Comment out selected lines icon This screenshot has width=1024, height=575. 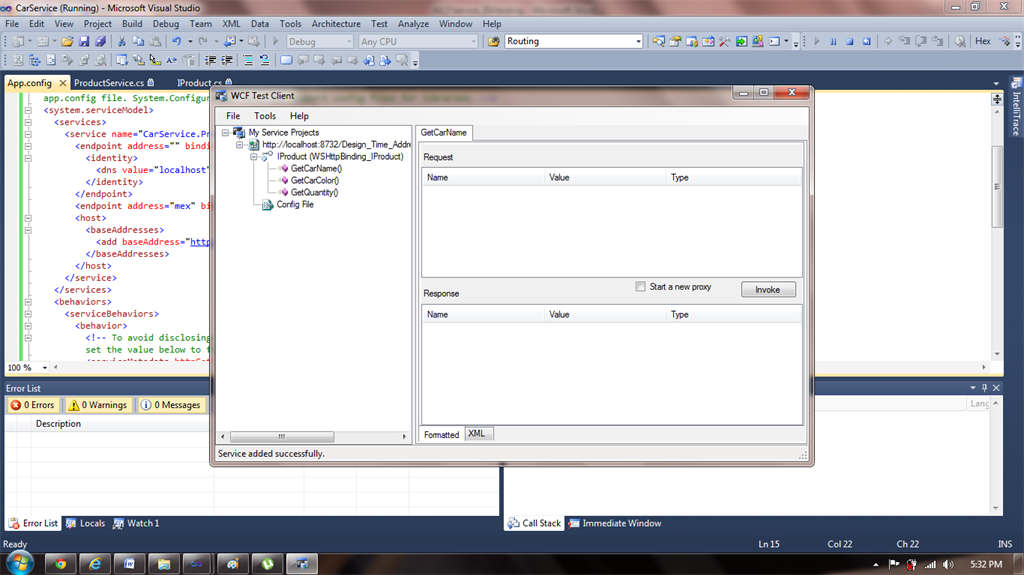(x=248, y=60)
